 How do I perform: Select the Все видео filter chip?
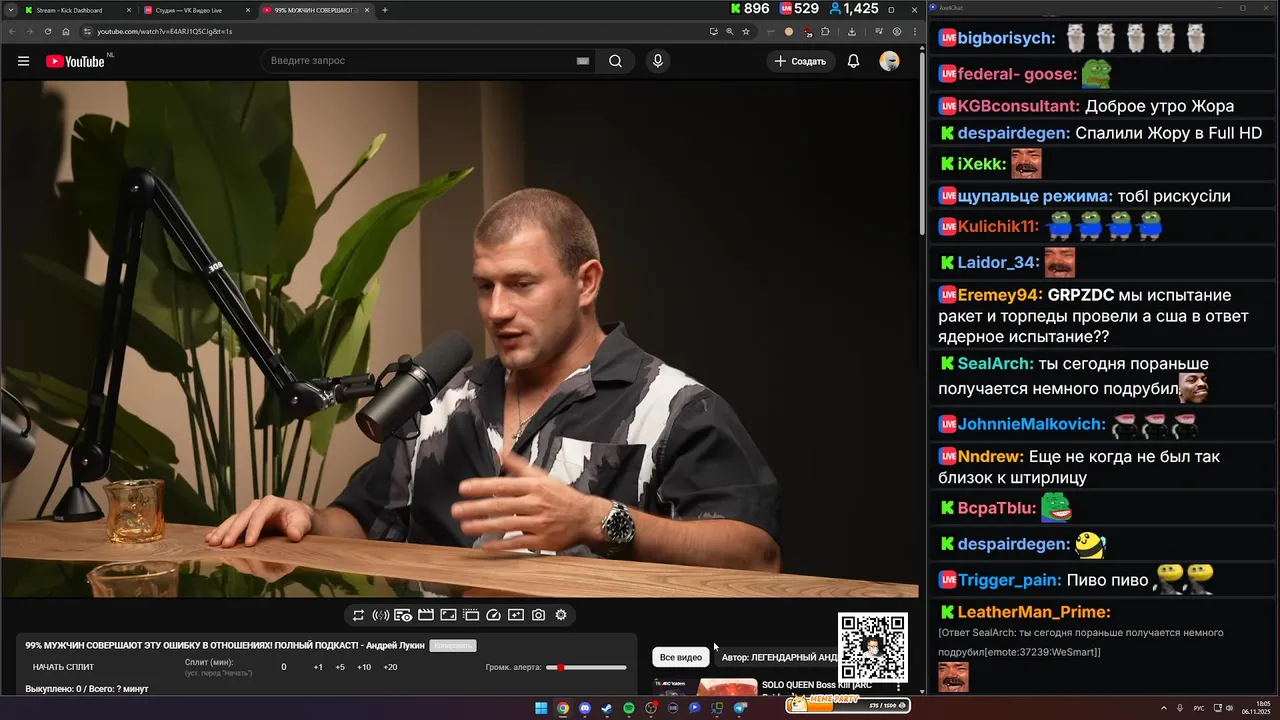(x=681, y=657)
